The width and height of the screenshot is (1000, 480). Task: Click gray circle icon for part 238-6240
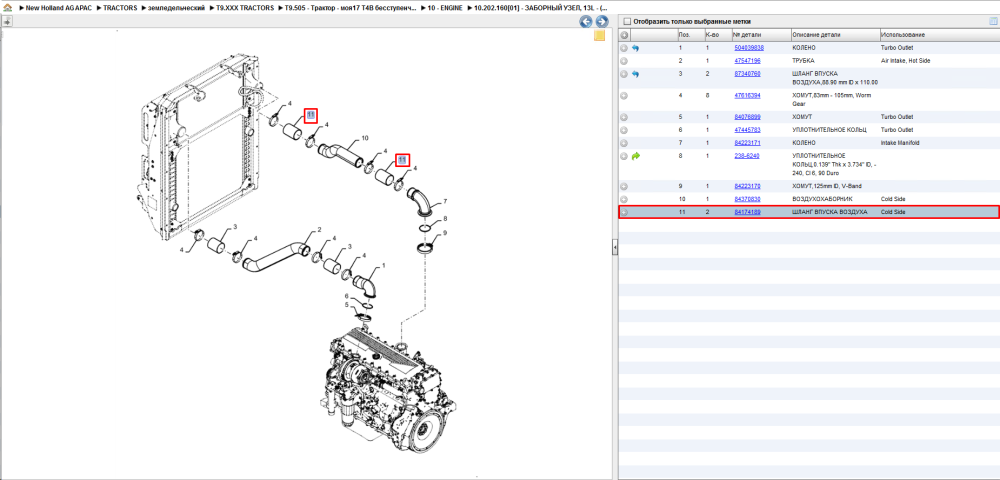click(624, 156)
